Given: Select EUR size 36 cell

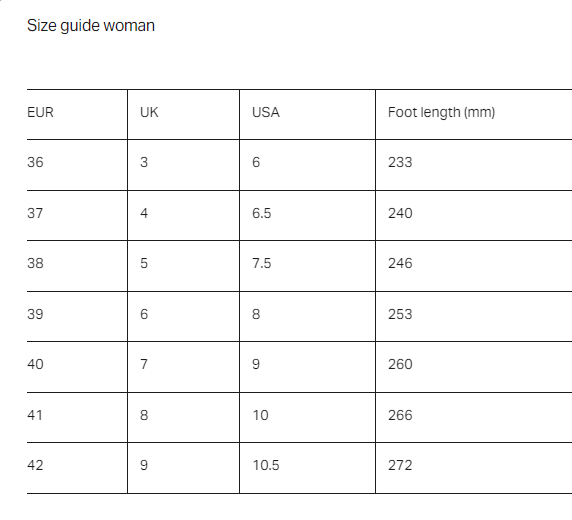Looking at the screenshot, I should point(77,165).
